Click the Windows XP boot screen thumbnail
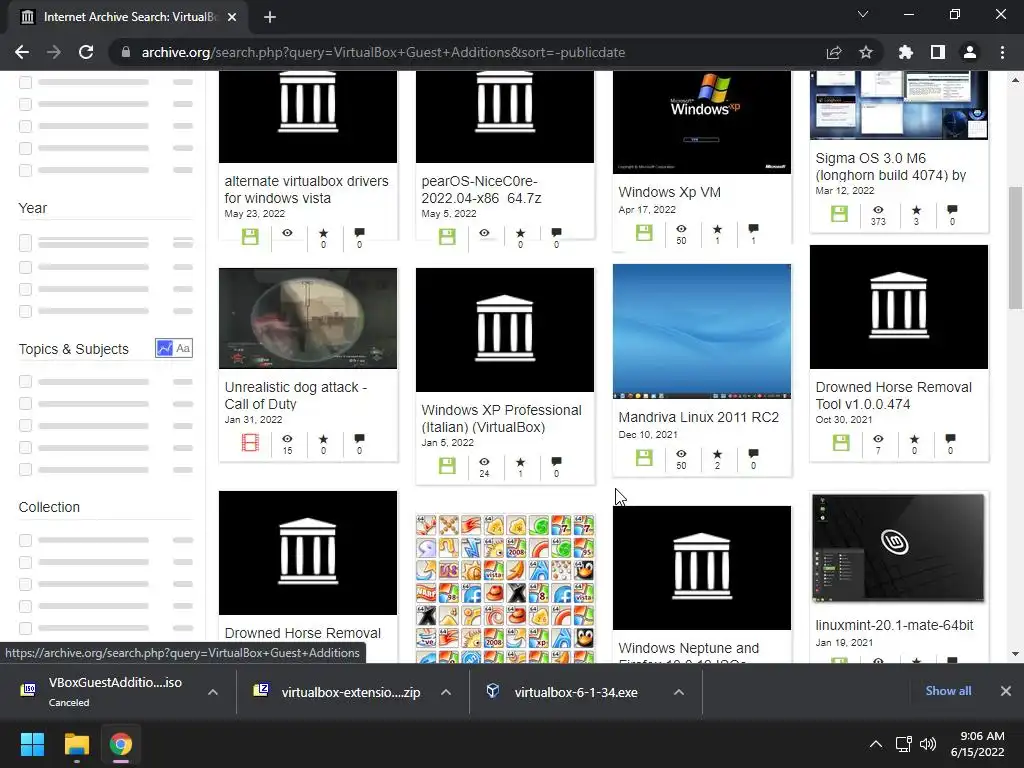1024x768 pixels. 702,122
